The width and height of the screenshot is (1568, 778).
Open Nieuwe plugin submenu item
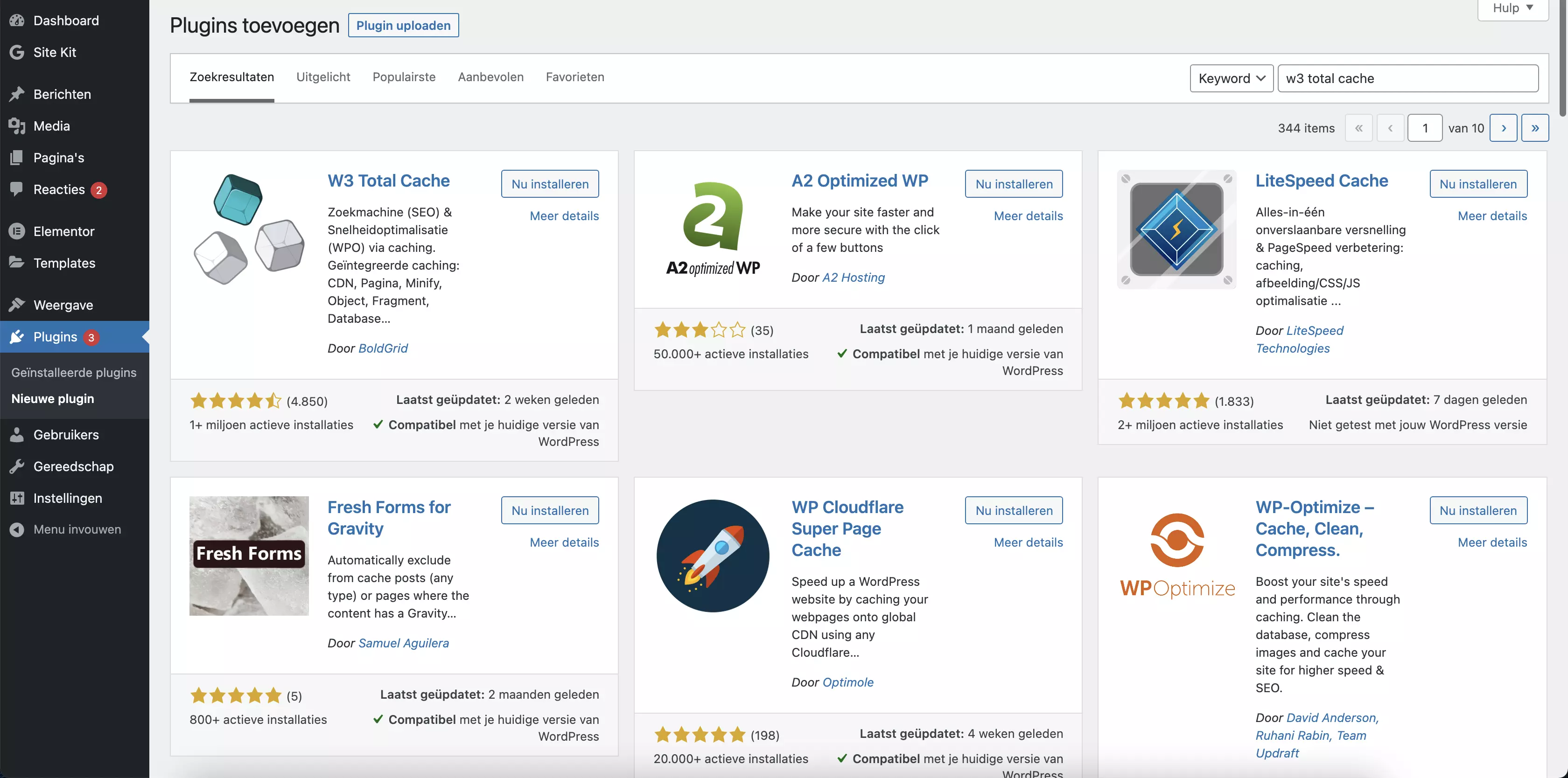(x=52, y=398)
